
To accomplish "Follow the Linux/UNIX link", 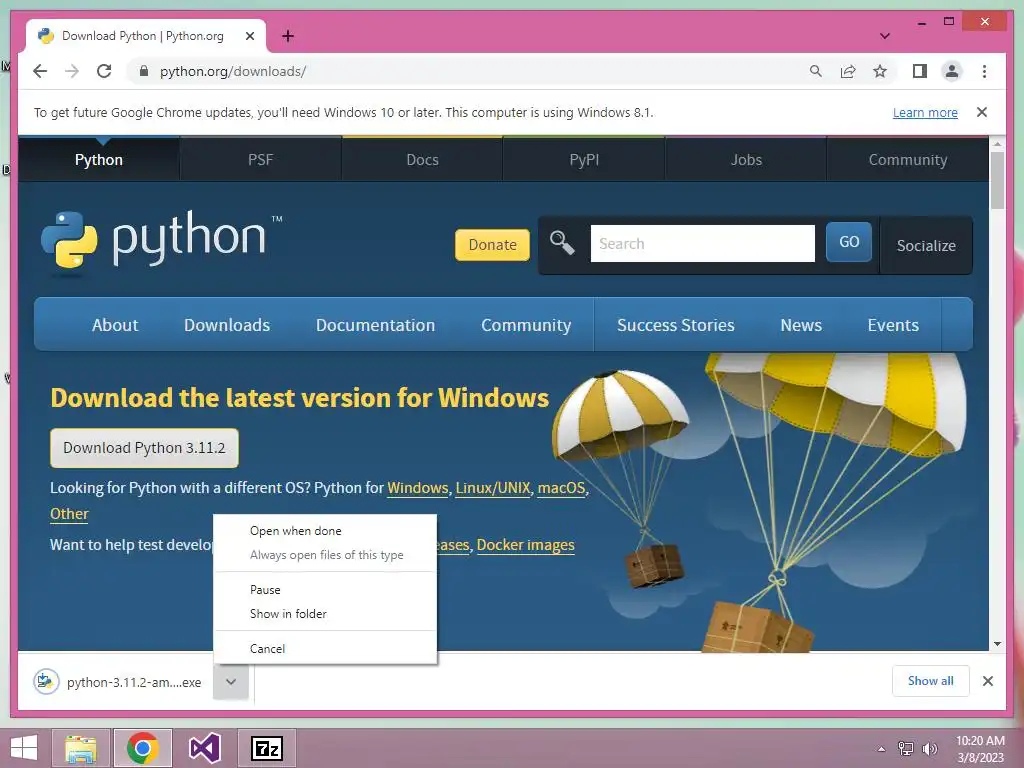I will (493, 488).
